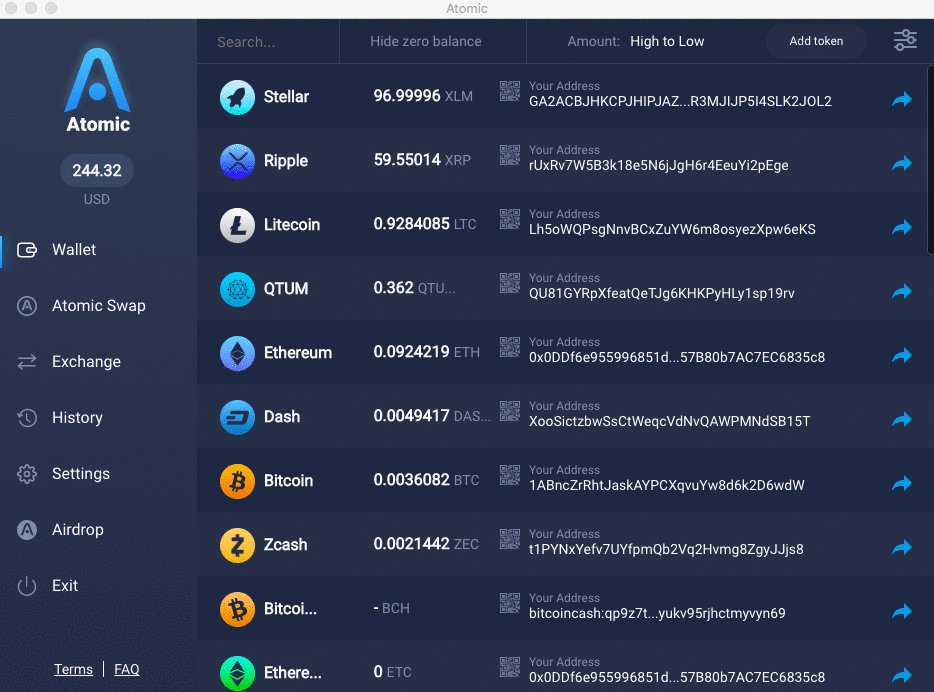Click the QTUM address QU81GYRpXfeatQeTJg6KHKPyHLy1sp19rv
The width and height of the screenshot is (934, 692).
(661, 294)
